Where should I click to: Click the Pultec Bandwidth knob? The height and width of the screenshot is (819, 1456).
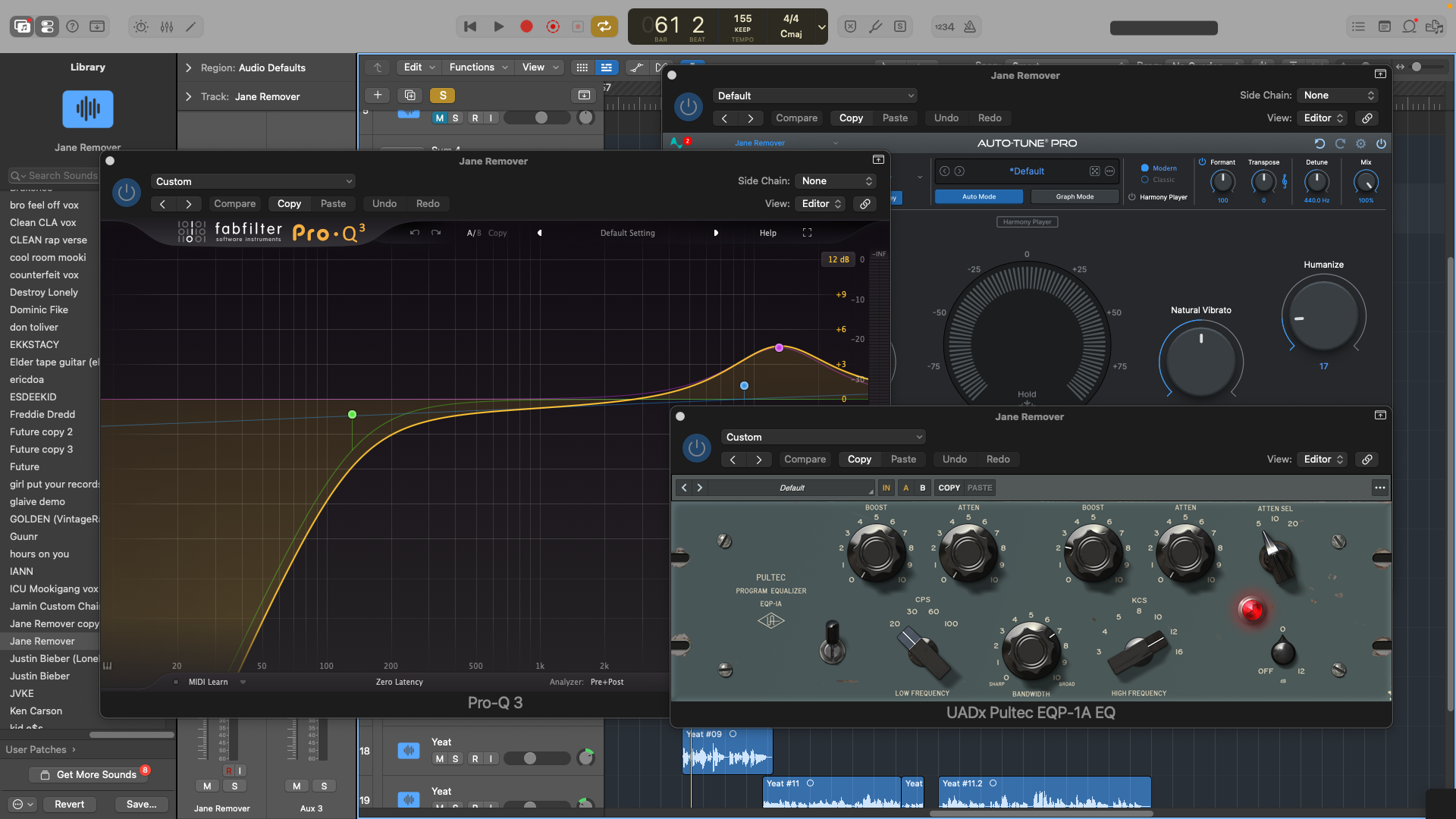1031,650
